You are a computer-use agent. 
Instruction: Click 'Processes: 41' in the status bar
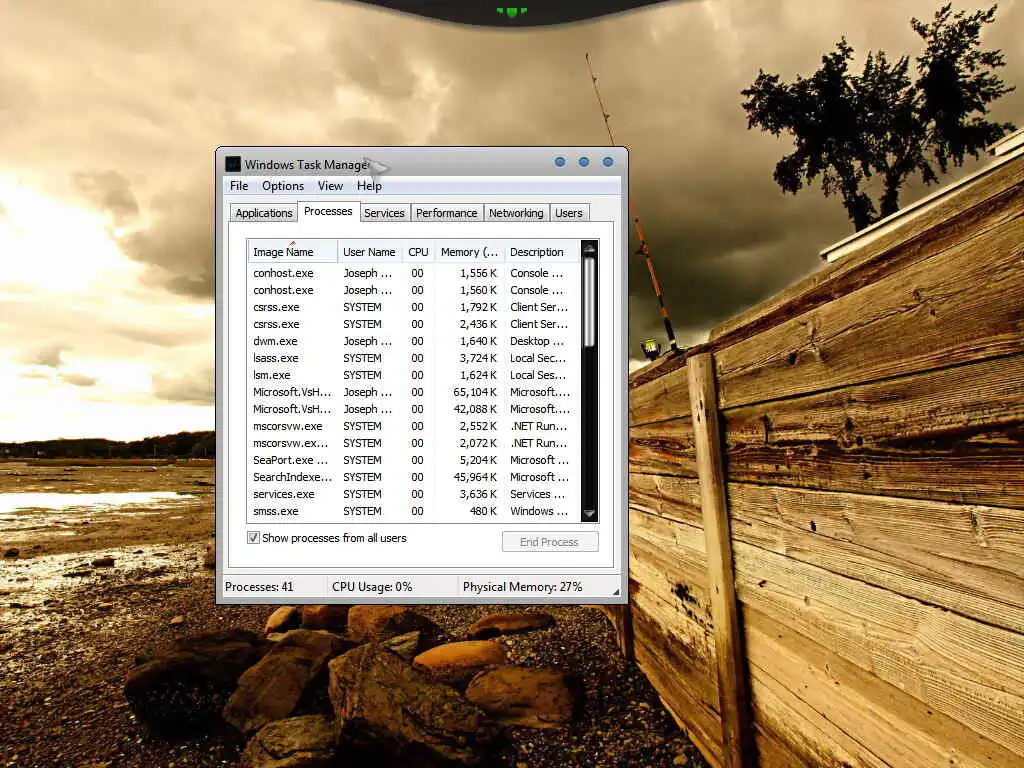click(259, 586)
